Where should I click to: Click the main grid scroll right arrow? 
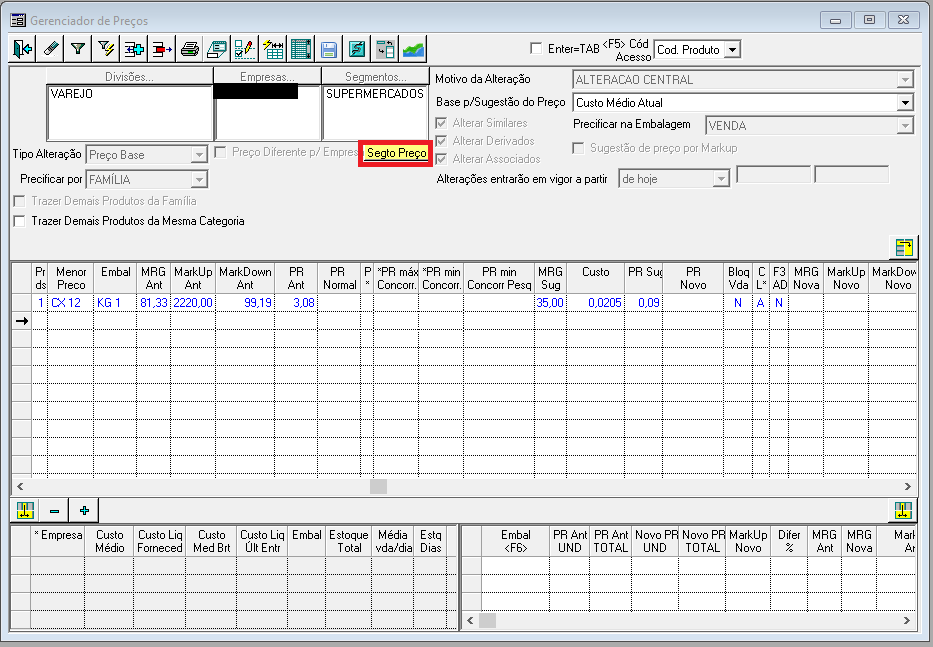907,486
